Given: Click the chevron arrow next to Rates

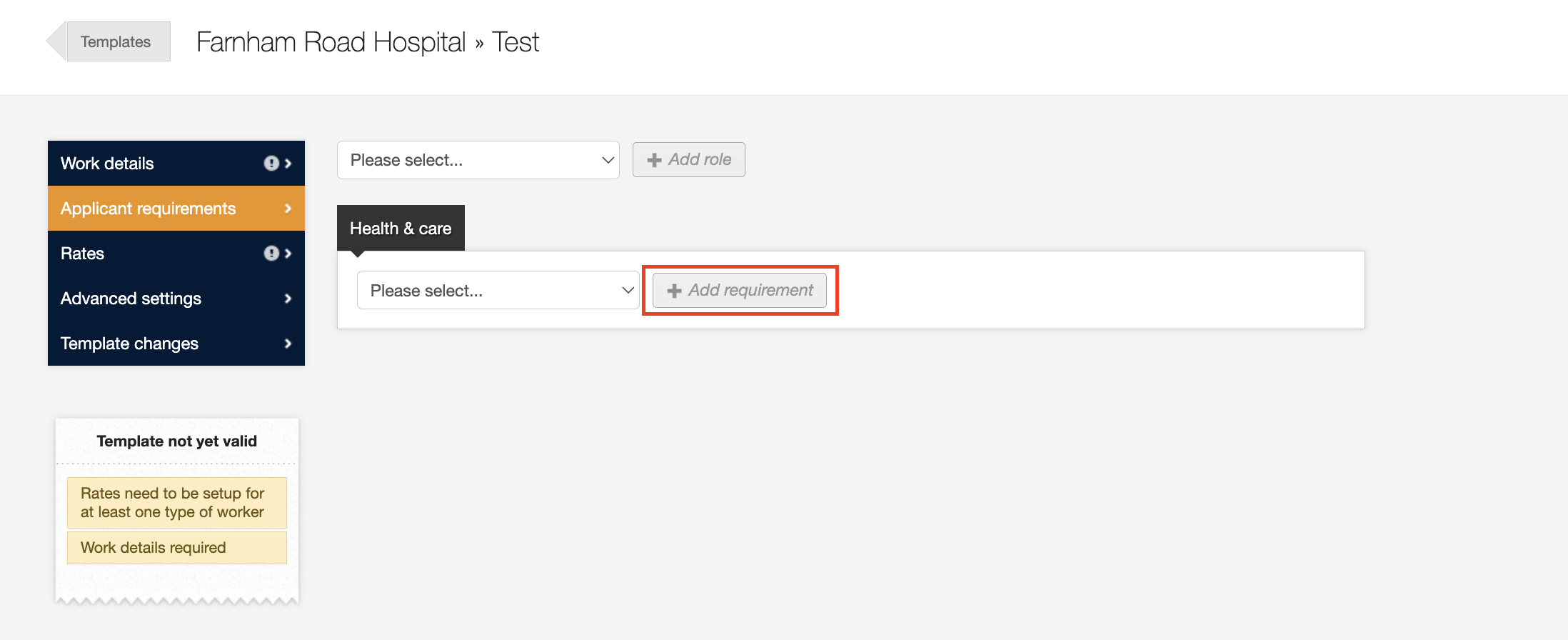Looking at the screenshot, I should tap(288, 254).
